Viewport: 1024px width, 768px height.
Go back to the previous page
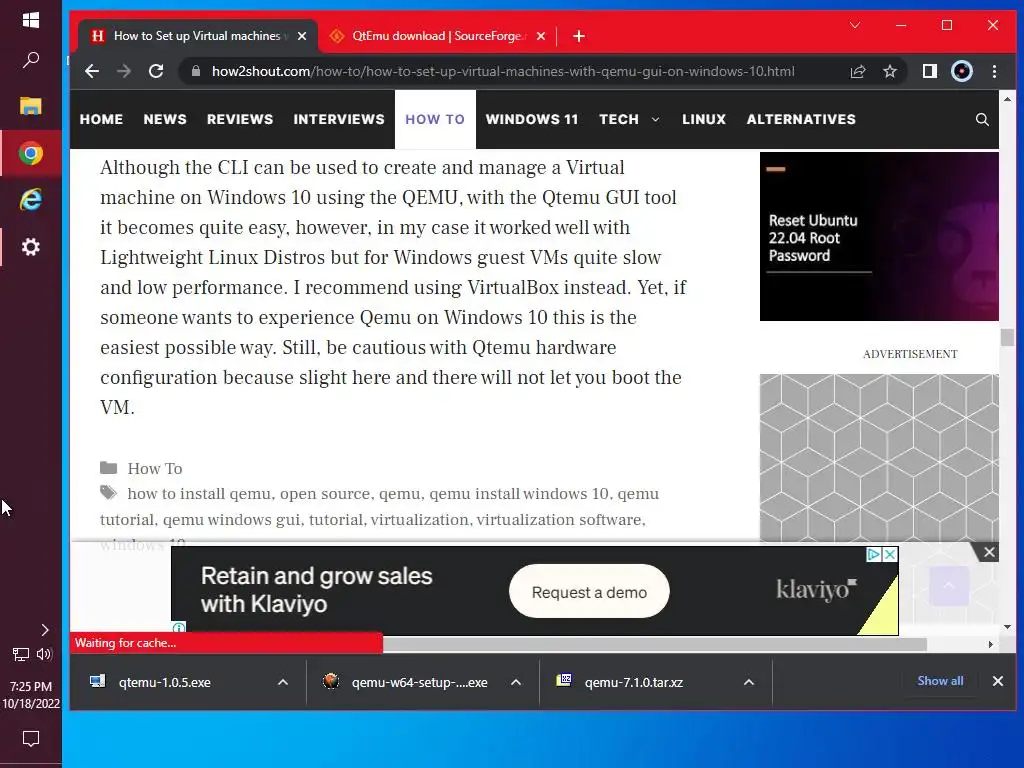tap(92, 71)
